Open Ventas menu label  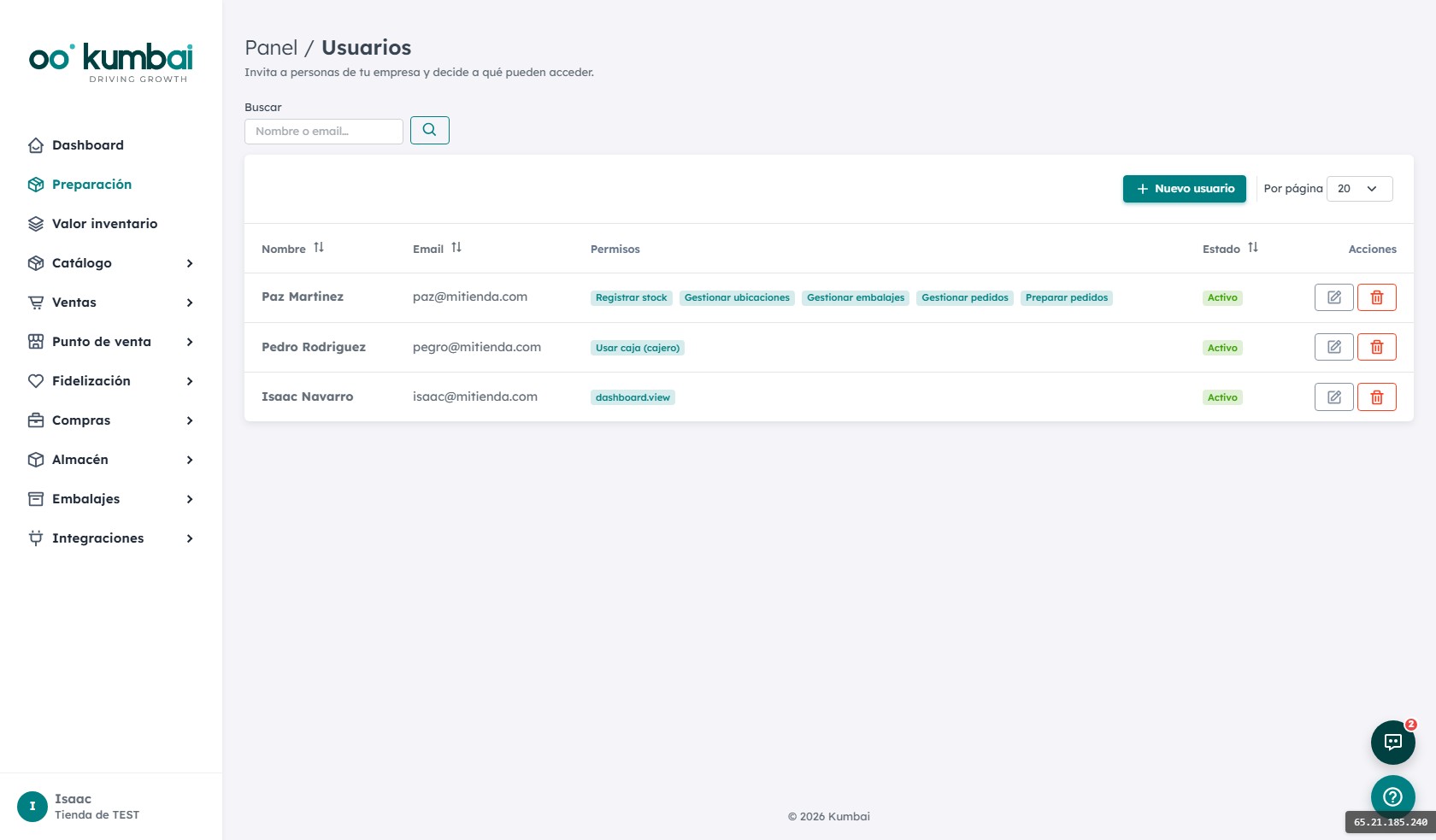click(74, 303)
